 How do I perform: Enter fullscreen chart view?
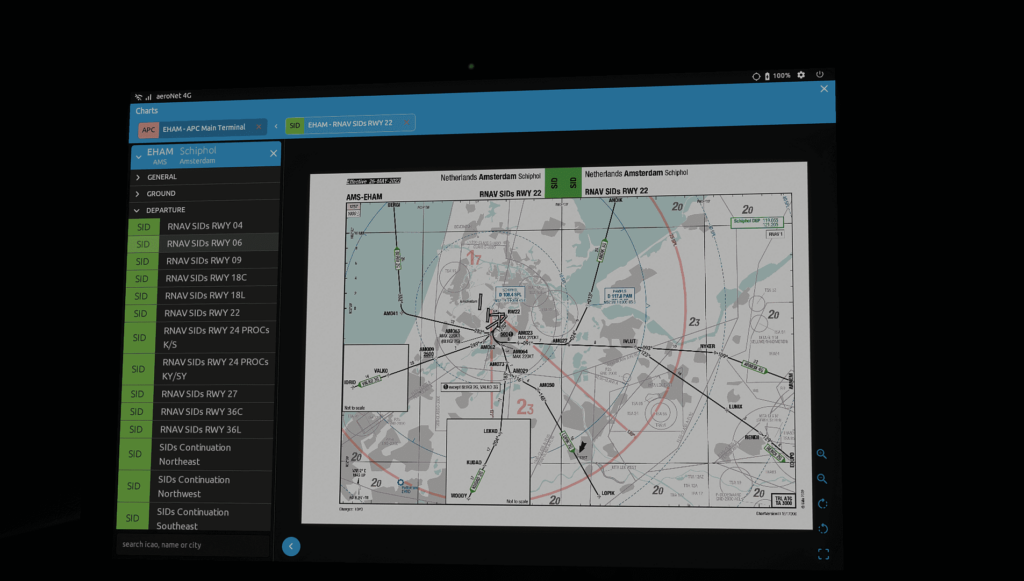point(824,554)
